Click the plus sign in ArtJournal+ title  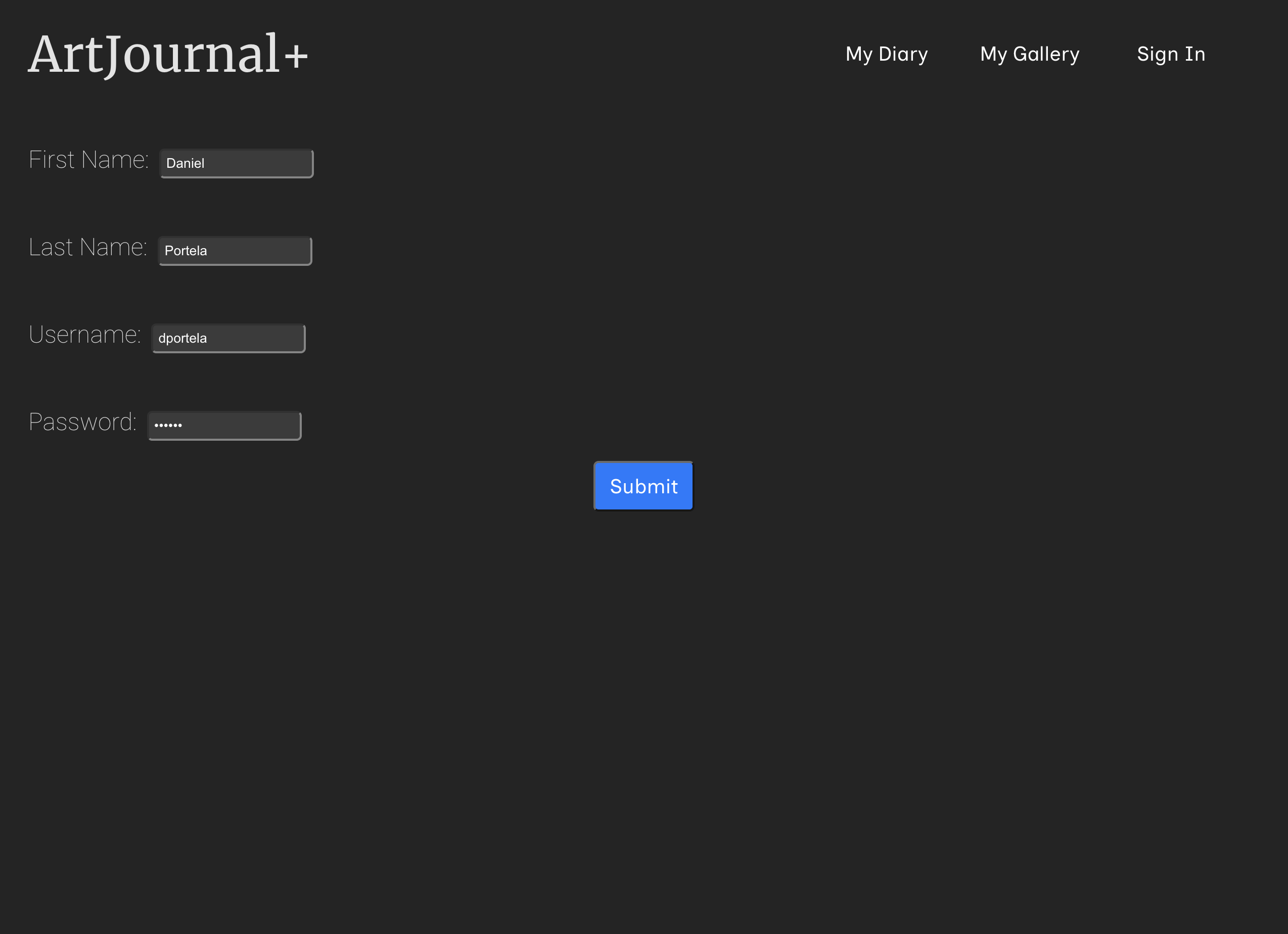pyautogui.click(x=296, y=56)
